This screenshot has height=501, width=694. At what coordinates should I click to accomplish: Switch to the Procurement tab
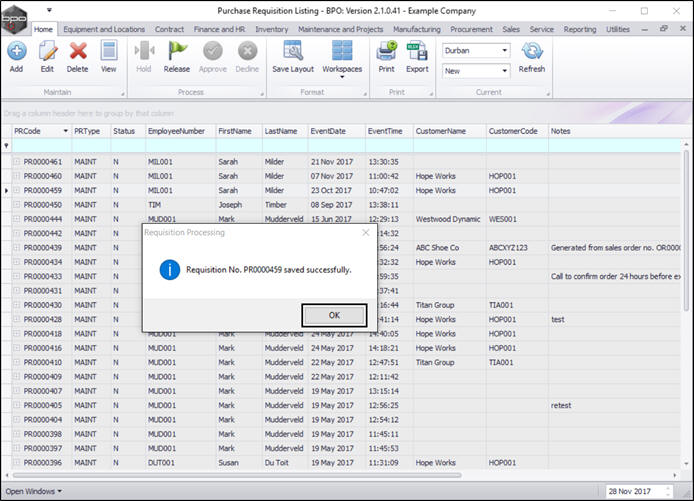[x=471, y=29]
